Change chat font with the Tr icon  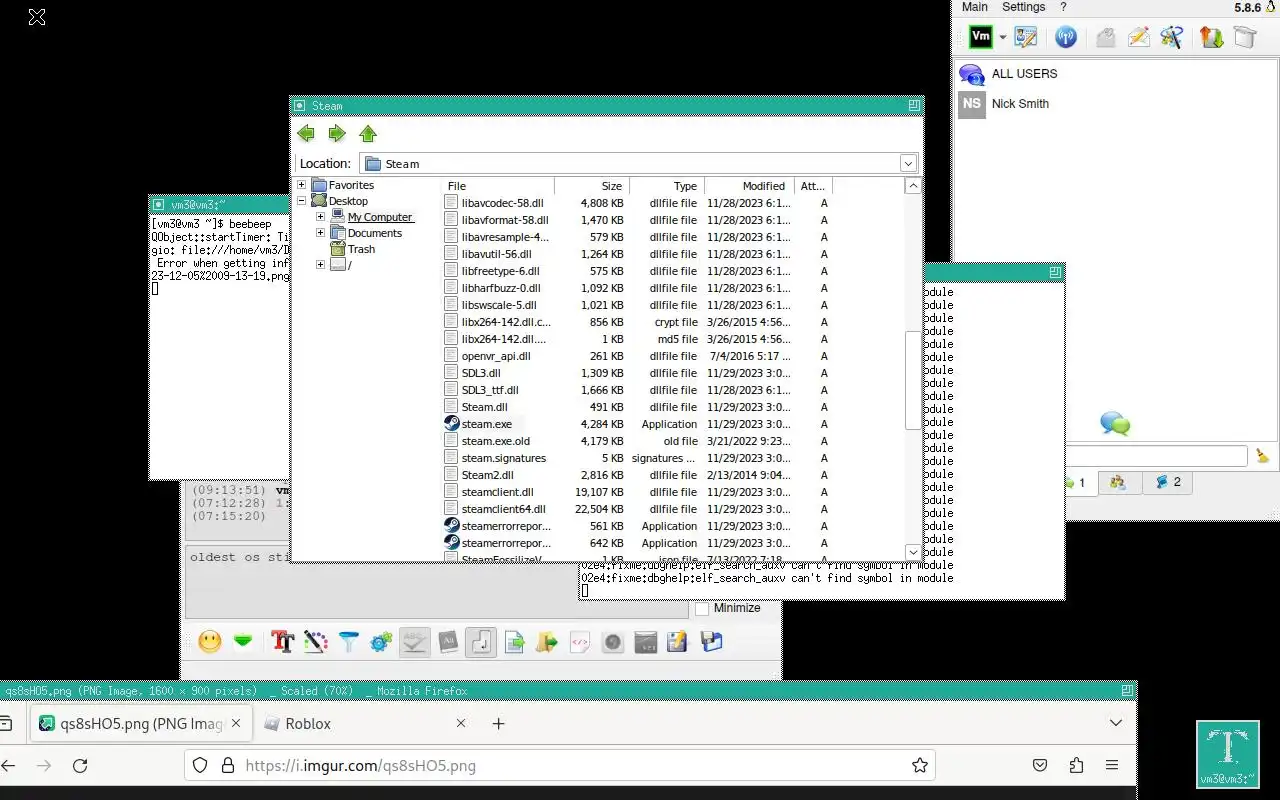[283, 642]
